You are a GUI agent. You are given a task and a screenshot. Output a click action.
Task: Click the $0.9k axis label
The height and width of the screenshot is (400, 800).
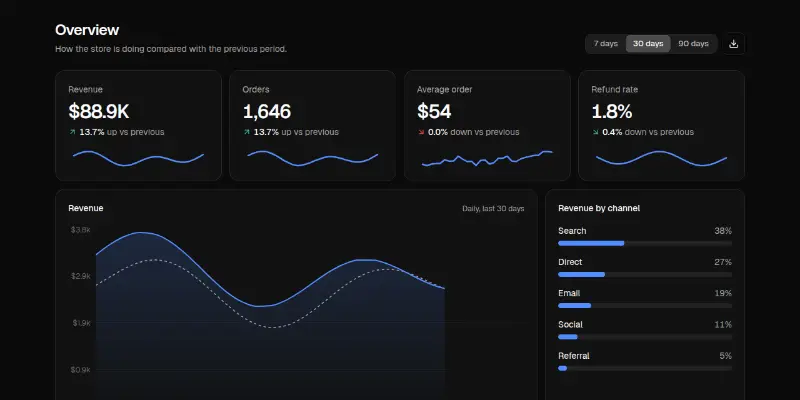pyautogui.click(x=81, y=369)
